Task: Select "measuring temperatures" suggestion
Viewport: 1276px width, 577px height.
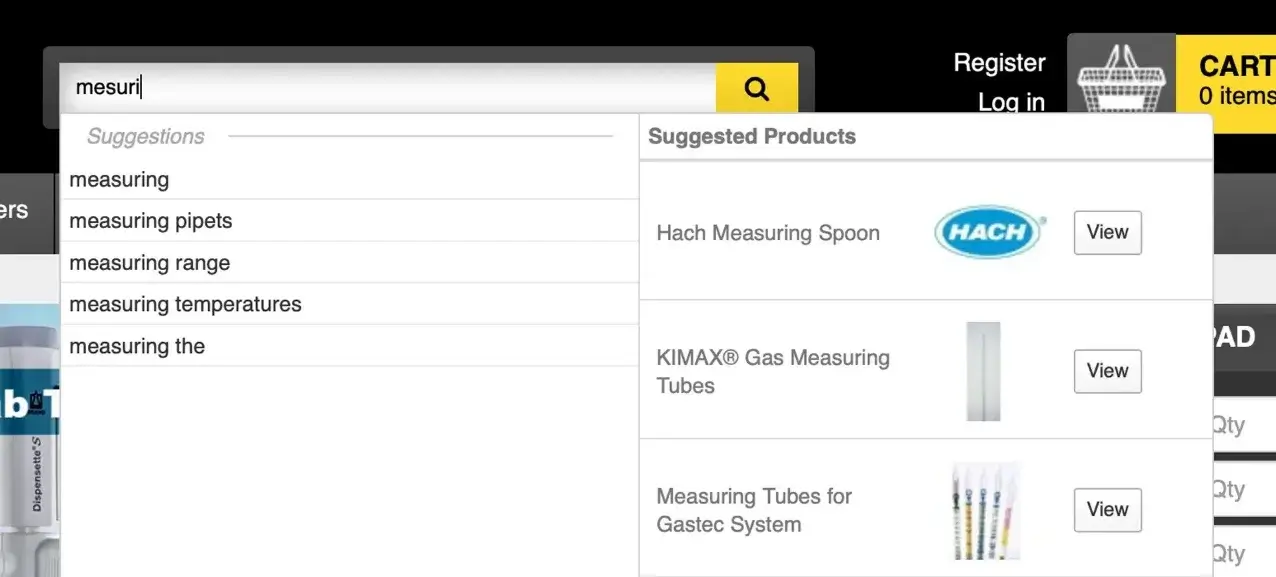Action: pos(185,304)
